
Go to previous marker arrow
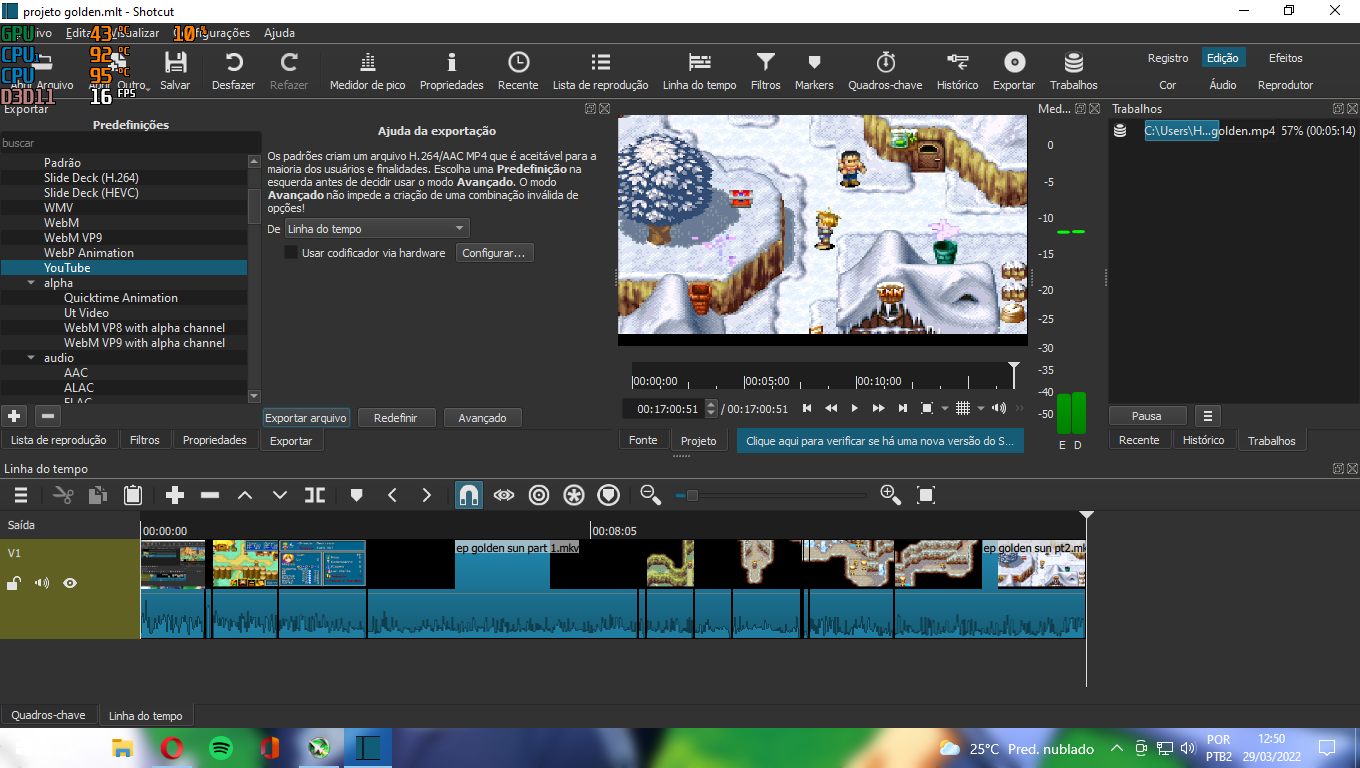pyautogui.click(x=392, y=494)
